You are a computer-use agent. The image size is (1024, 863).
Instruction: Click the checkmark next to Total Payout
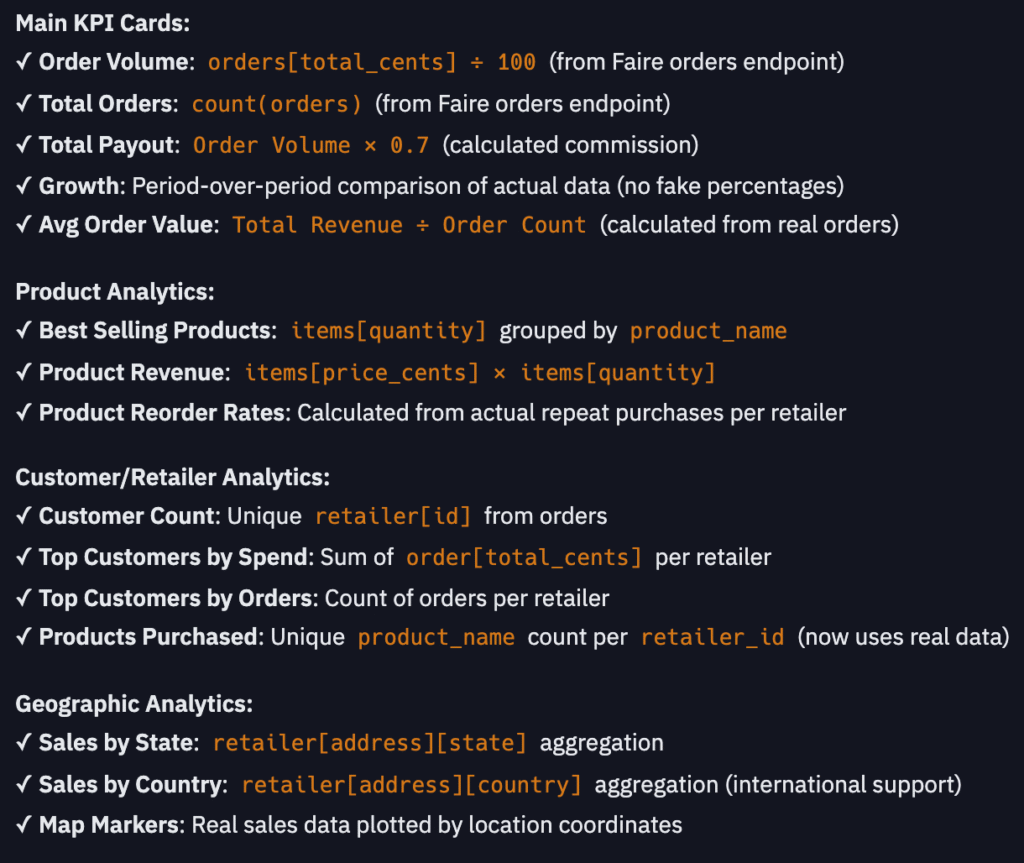pos(24,145)
